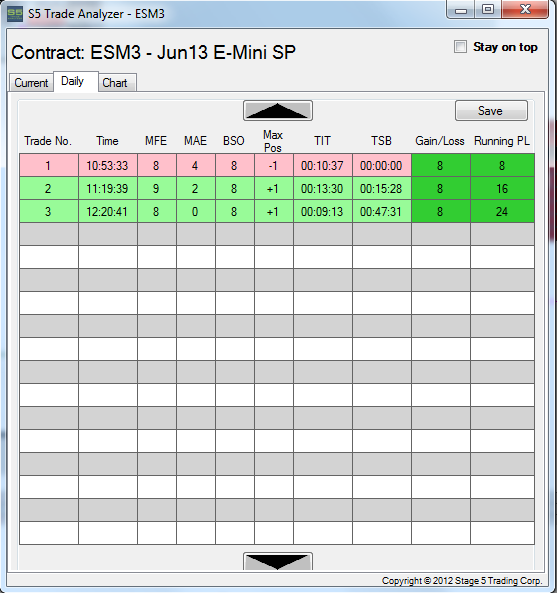Click the Running PL column header
The width and height of the screenshot is (557, 593).
[x=502, y=141]
